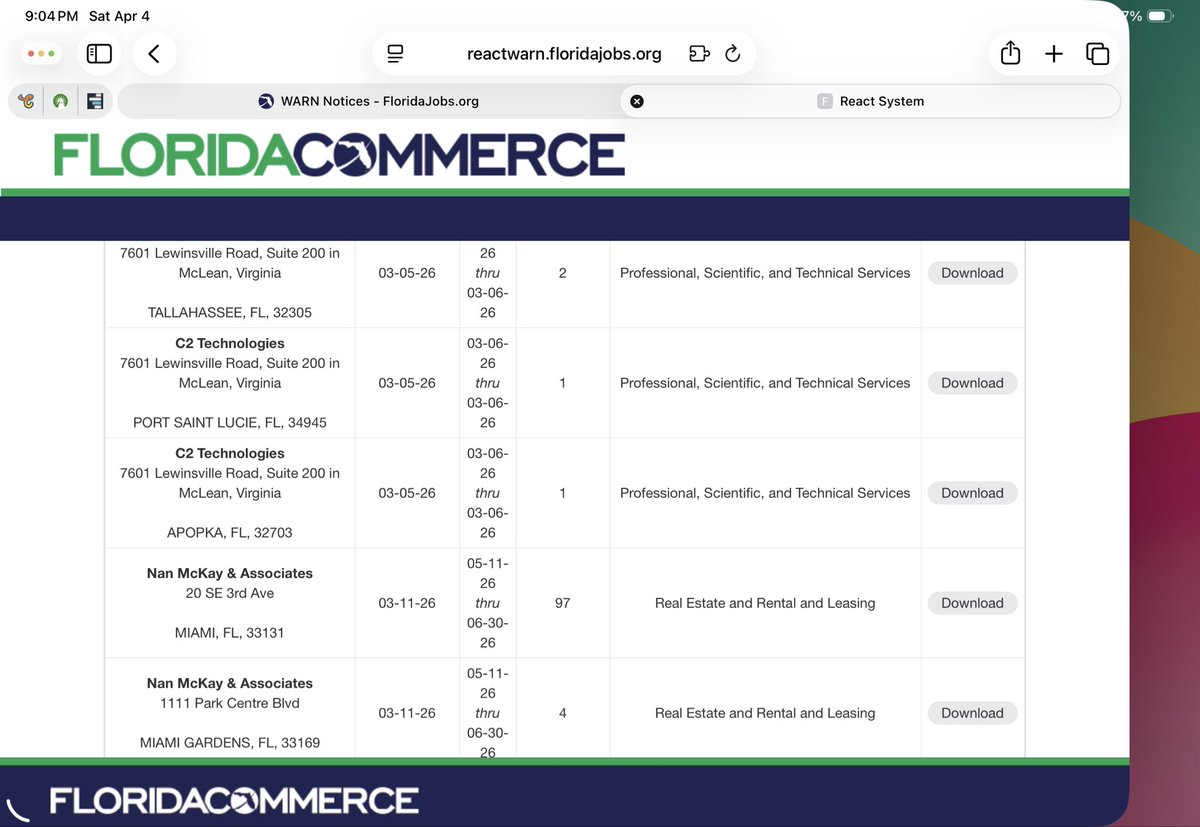Select Real Estate industry in the 97-employee row

point(765,603)
